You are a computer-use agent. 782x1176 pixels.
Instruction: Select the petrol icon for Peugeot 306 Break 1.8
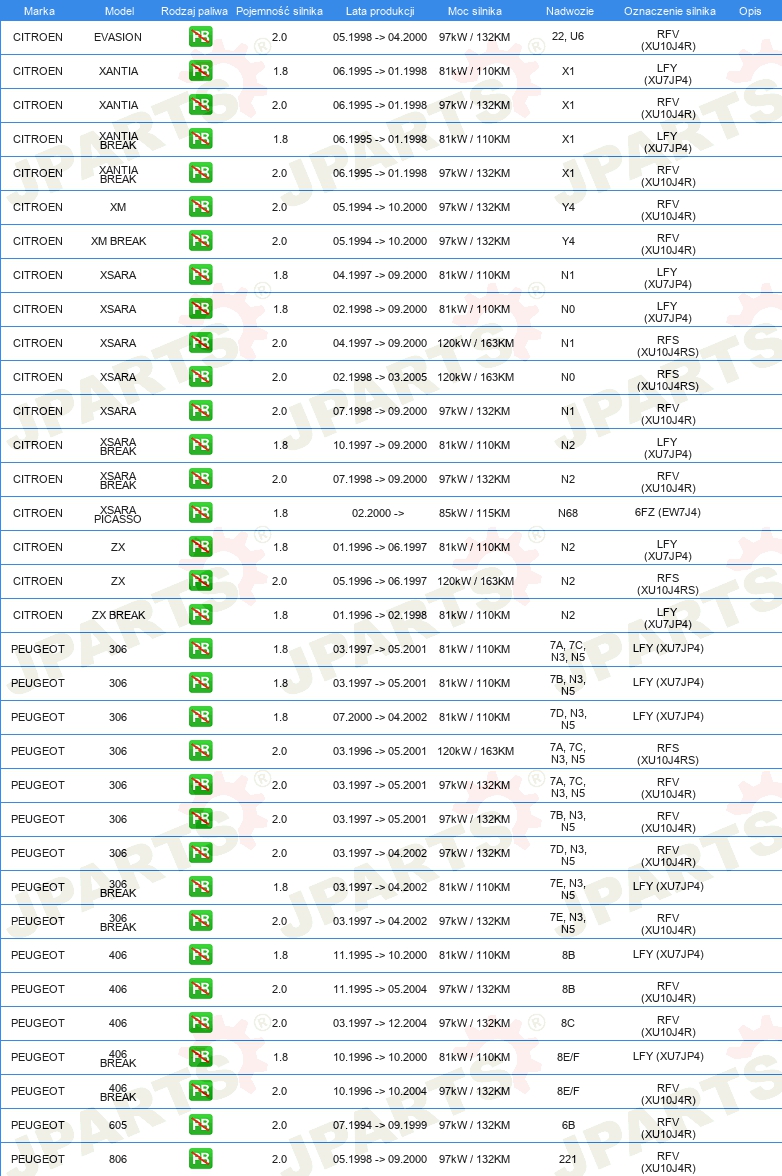point(200,886)
